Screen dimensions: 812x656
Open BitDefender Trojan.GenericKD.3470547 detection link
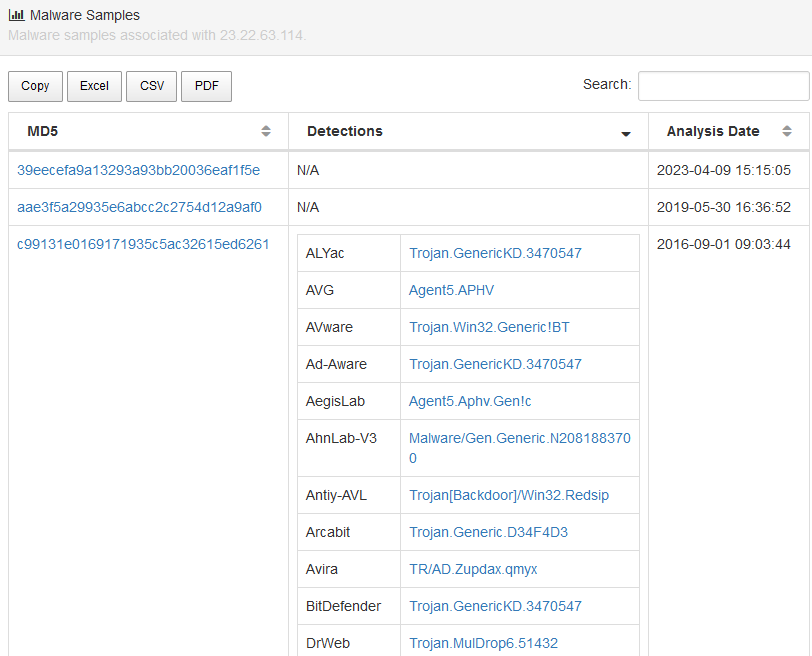point(495,606)
